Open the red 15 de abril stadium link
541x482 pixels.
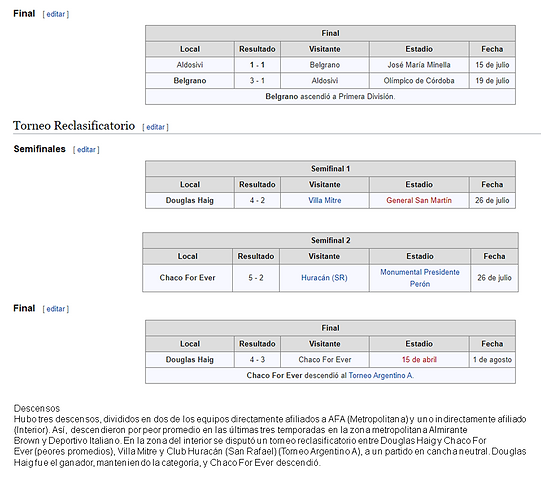419,360
